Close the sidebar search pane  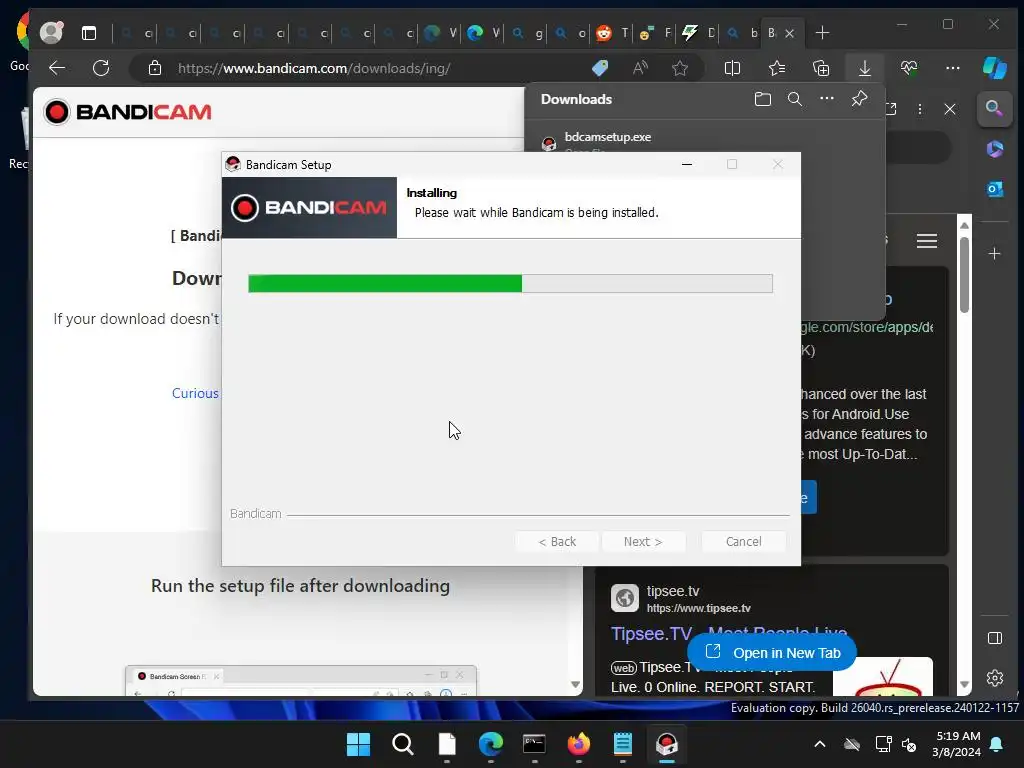(x=950, y=109)
